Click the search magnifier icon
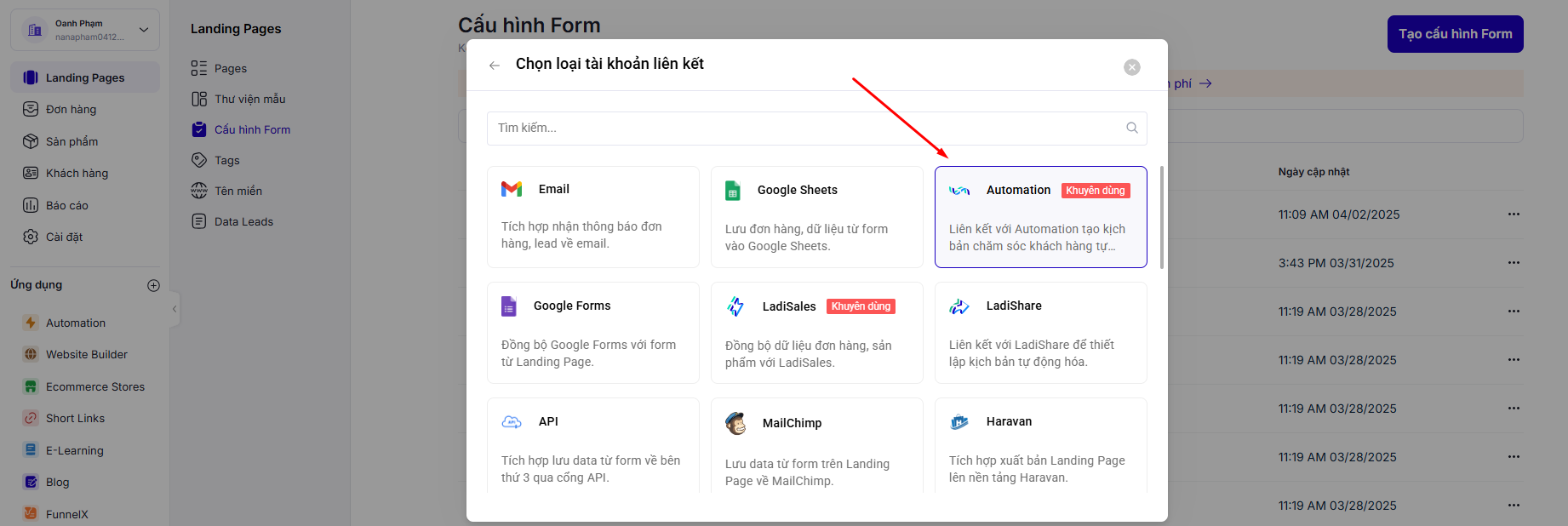This screenshot has height=526, width=1568. (x=1131, y=128)
